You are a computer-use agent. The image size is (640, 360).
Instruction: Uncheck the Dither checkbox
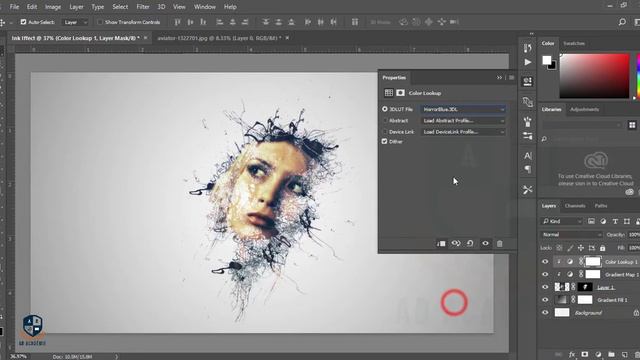(384, 141)
